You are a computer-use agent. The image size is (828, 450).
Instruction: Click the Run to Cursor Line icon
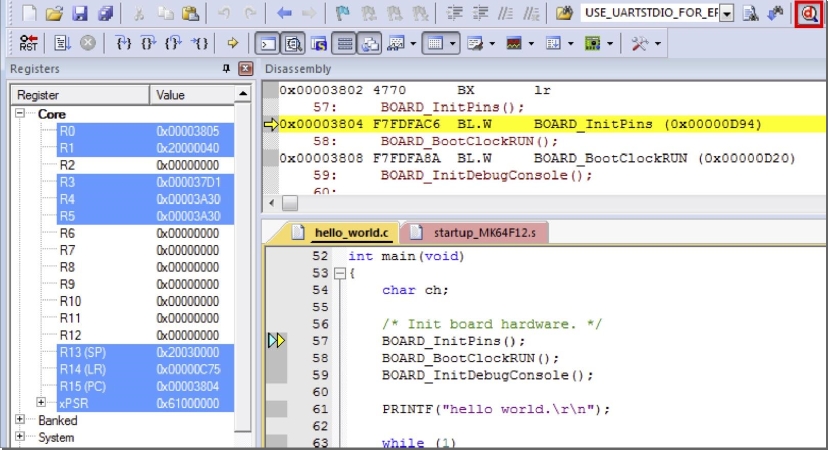pyautogui.click(x=199, y=44)
